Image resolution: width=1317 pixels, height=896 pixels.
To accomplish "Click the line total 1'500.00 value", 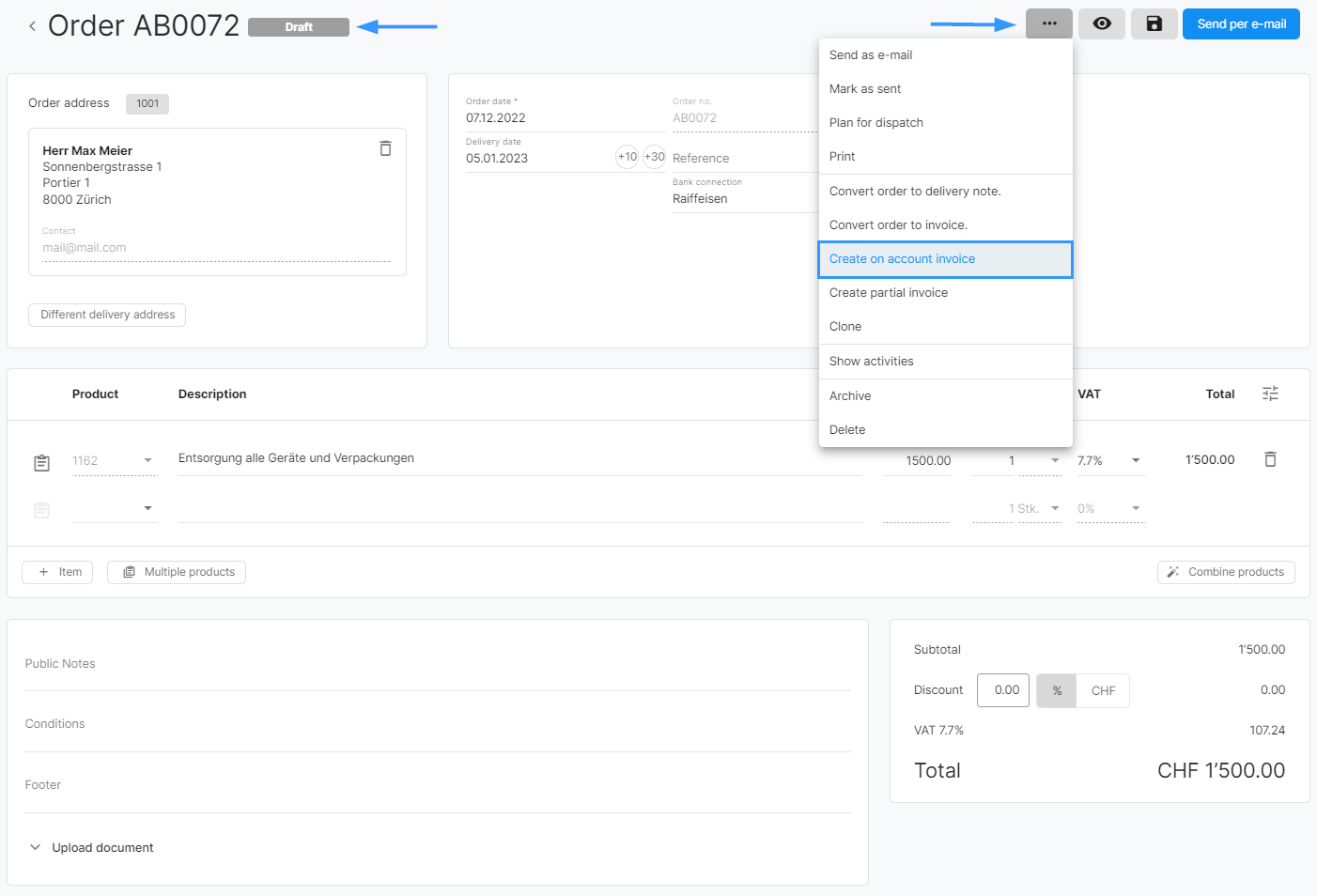I will (1210, 459).
